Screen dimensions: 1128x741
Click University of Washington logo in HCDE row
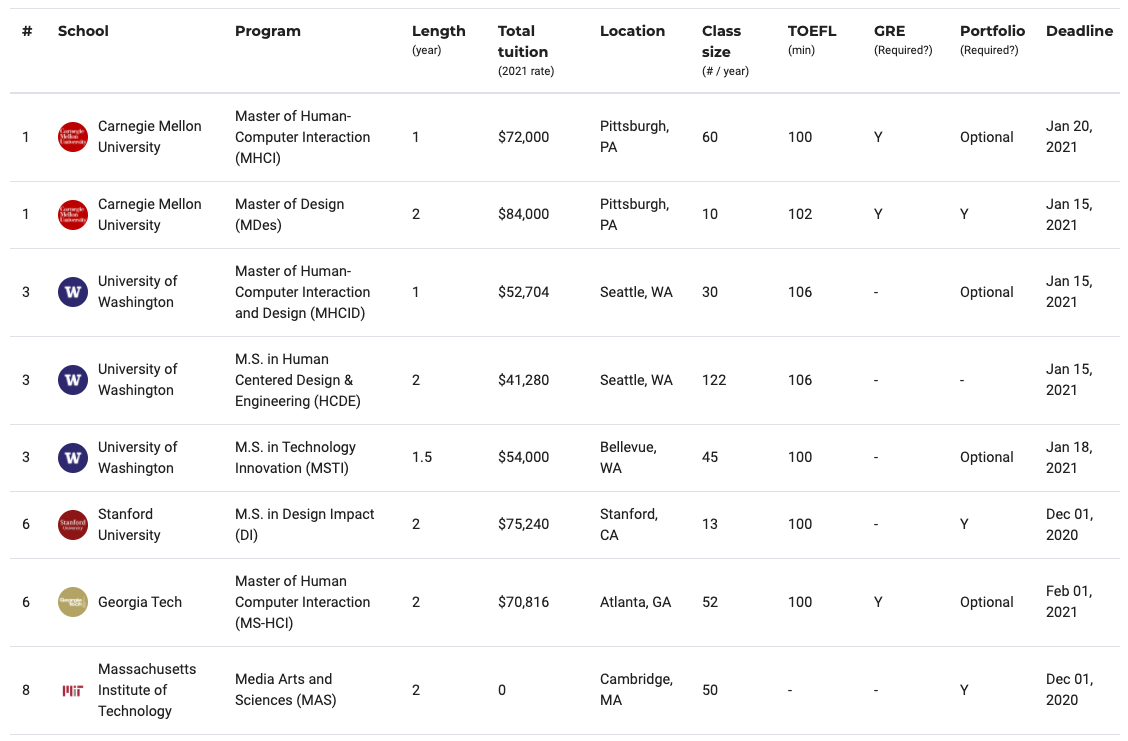click(73, 380)
